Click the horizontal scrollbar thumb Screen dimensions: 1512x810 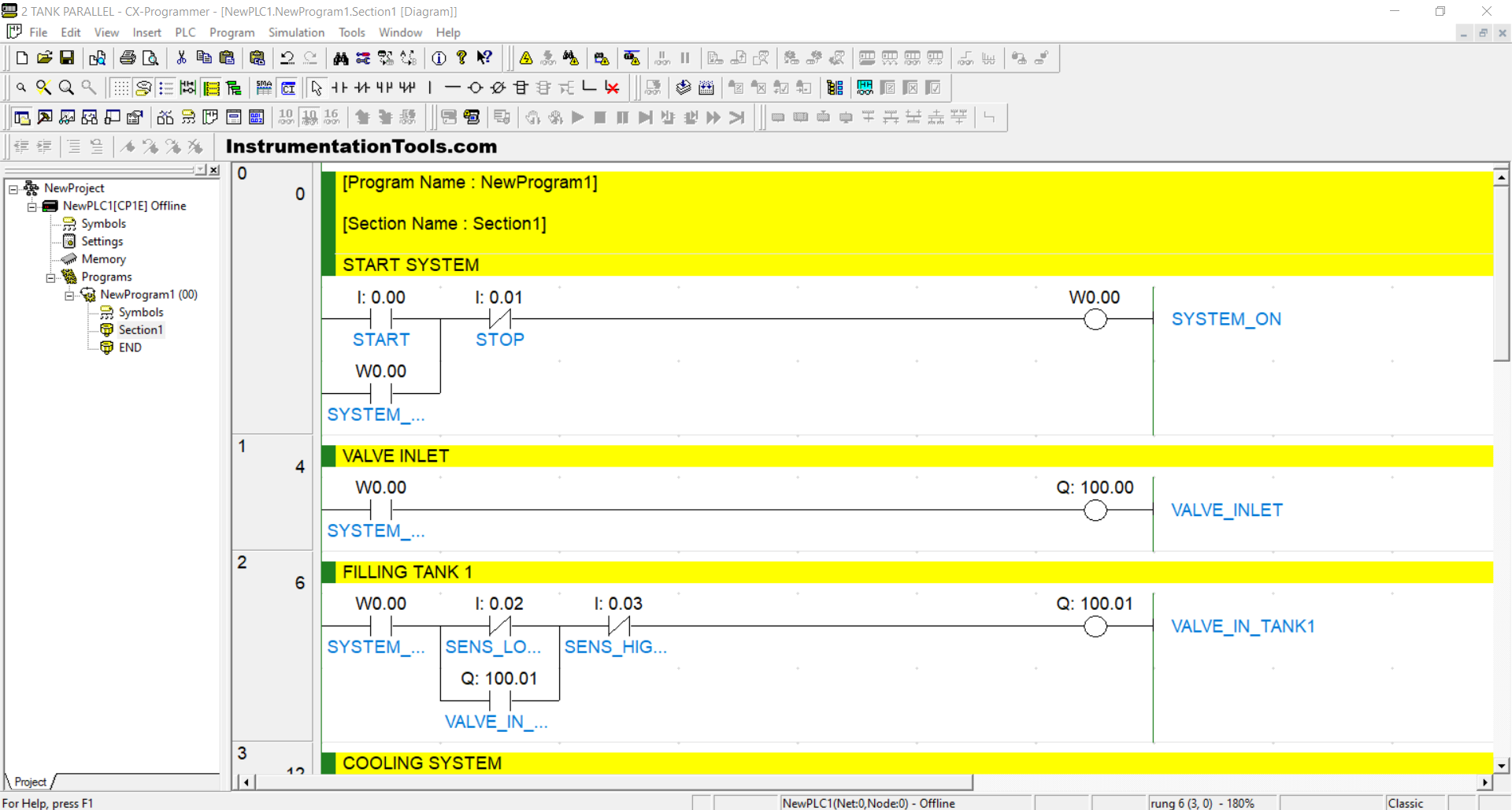point(613,782)
